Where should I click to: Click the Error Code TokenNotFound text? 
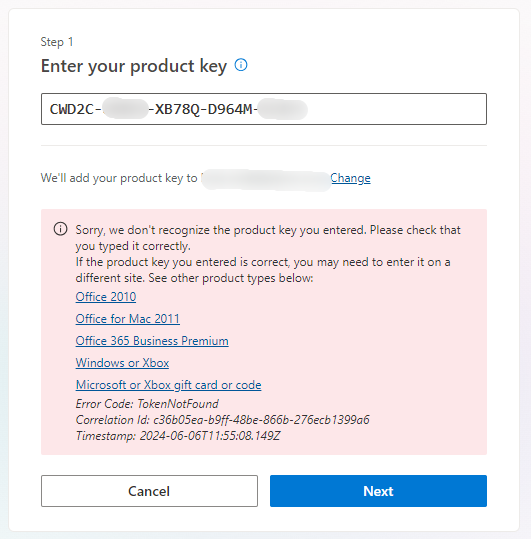147,404
